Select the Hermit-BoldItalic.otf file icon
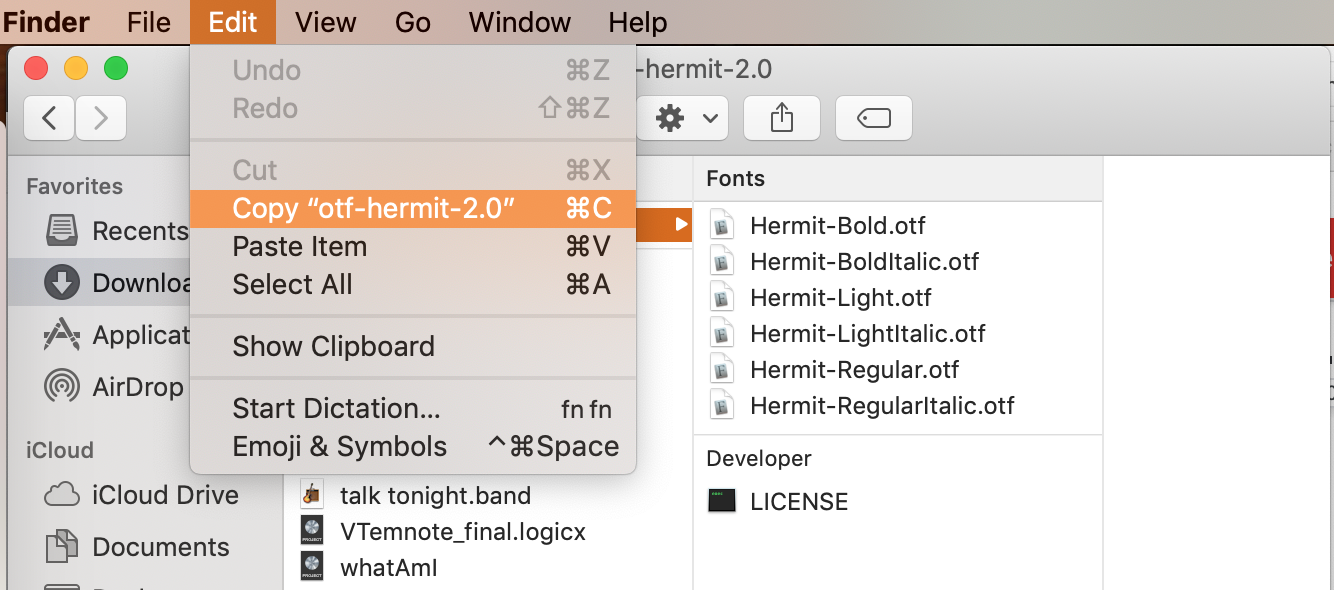Screen dimensions: 1334x590 (721, 262)
